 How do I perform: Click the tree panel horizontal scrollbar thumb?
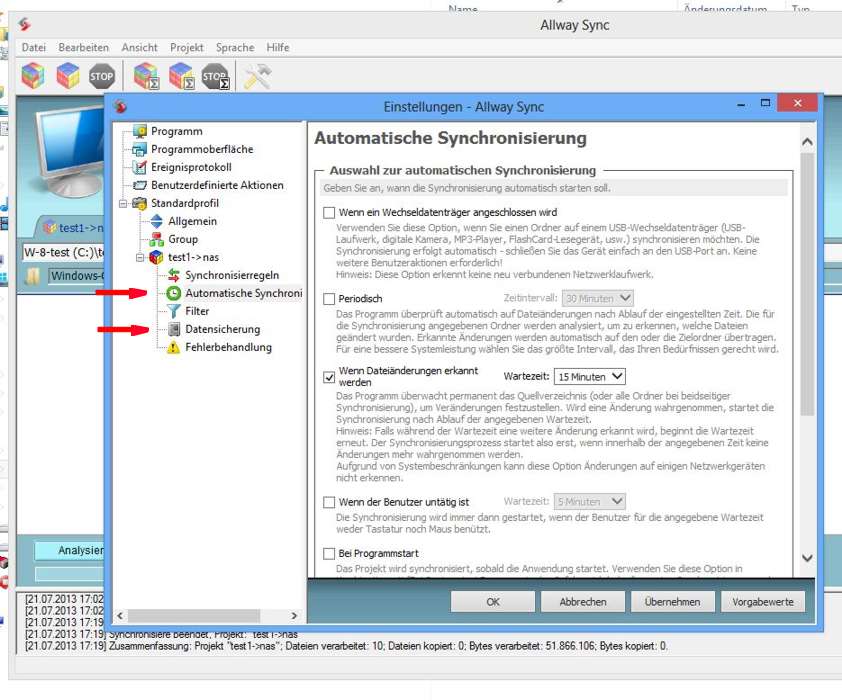tap(194, 616)
